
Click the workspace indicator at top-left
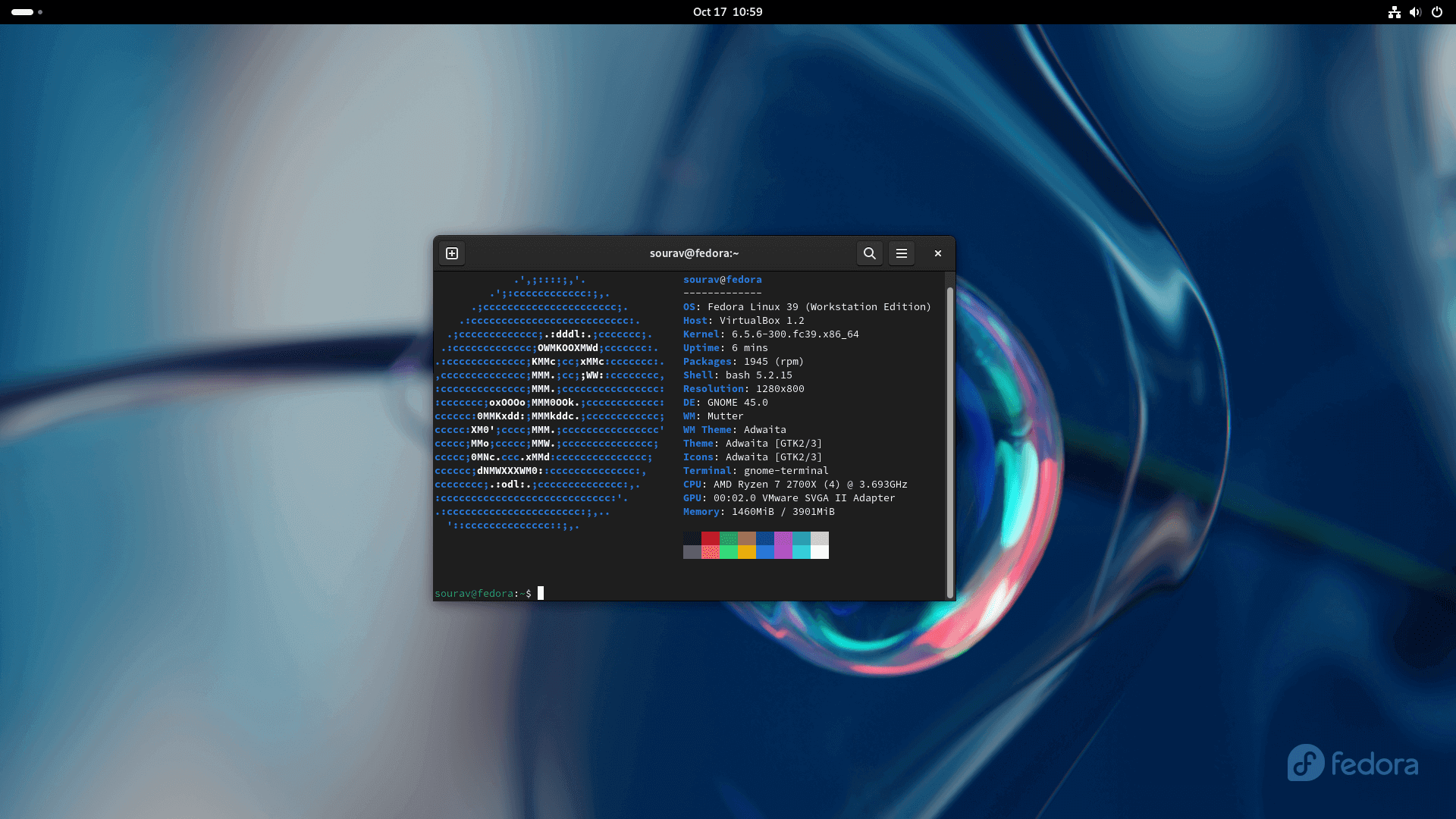[25, 12]
